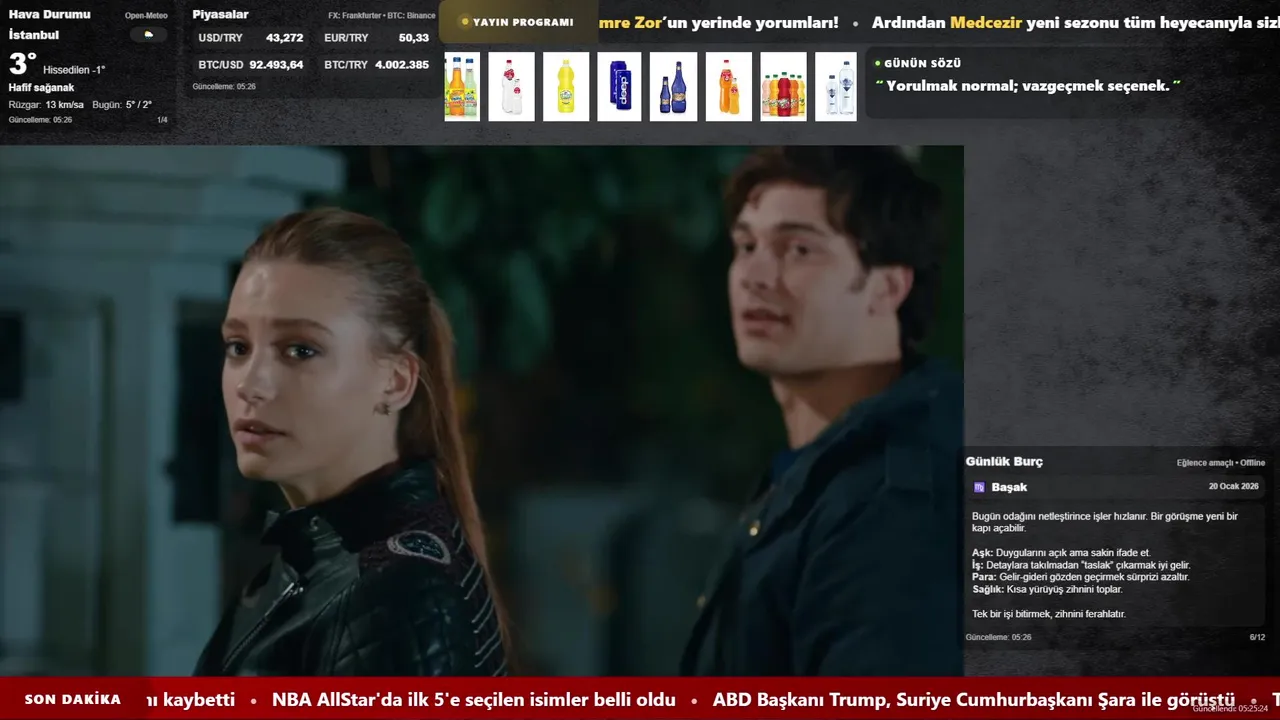Click the GÜNÜN SÖZÜ heading
1280x720 pixels.
922,63
